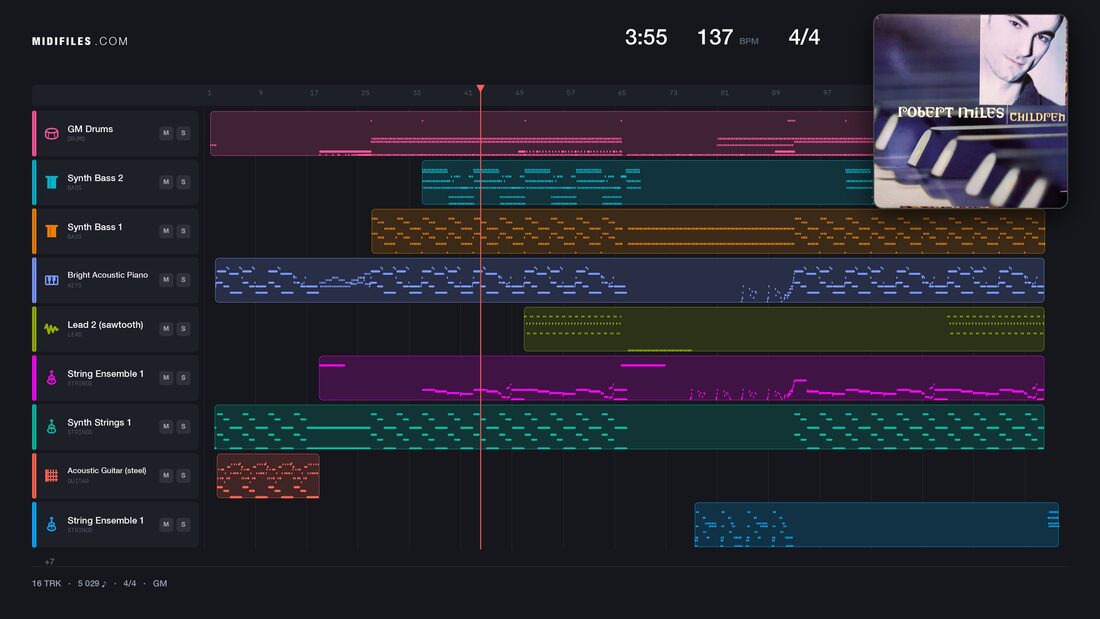
Task: Mute the Synth Strings 1 track
Action: point(166,426)
